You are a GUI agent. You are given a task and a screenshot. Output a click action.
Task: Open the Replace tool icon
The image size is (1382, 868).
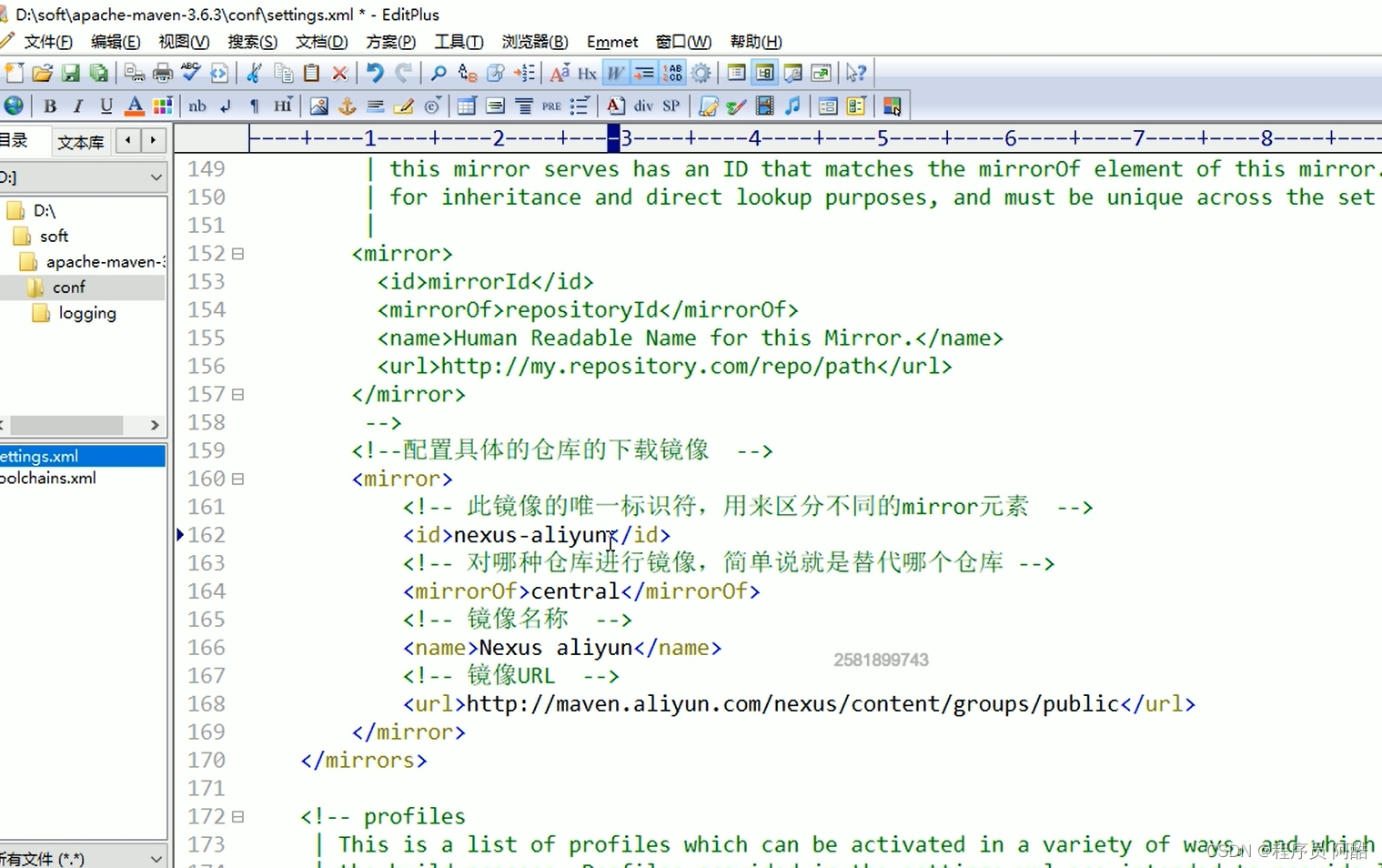coord(468,73)
